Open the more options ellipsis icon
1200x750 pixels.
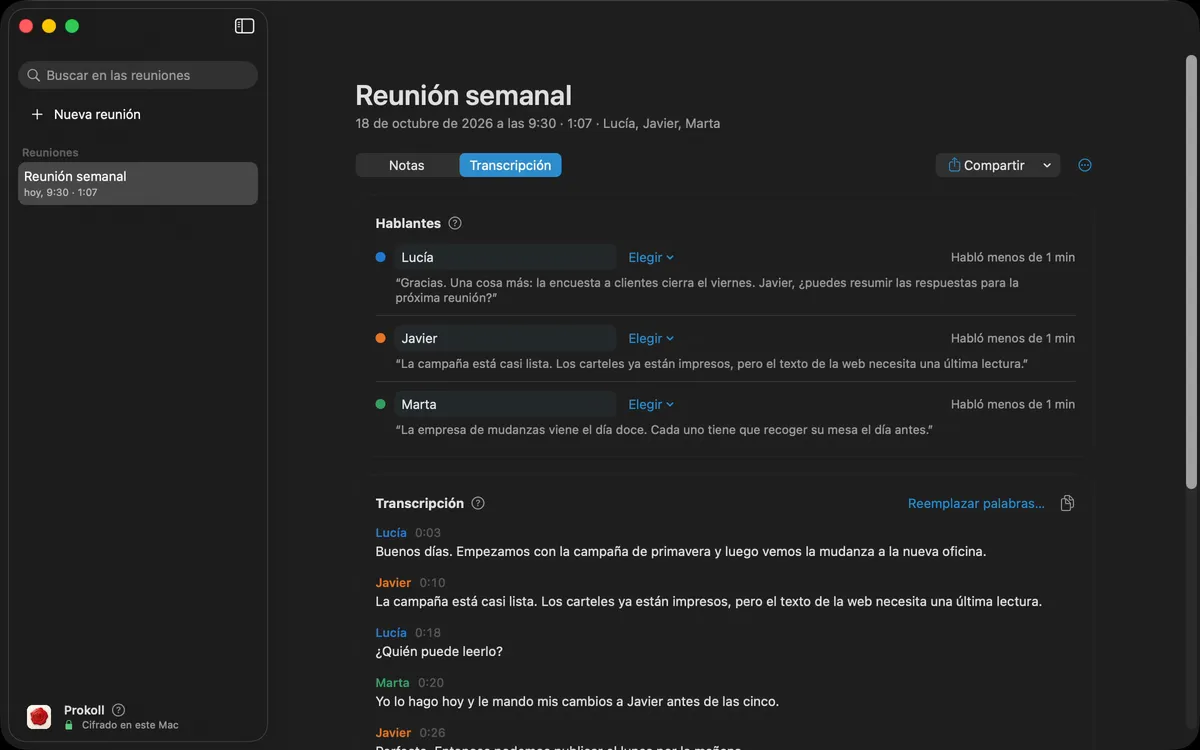pos(1085,165)
